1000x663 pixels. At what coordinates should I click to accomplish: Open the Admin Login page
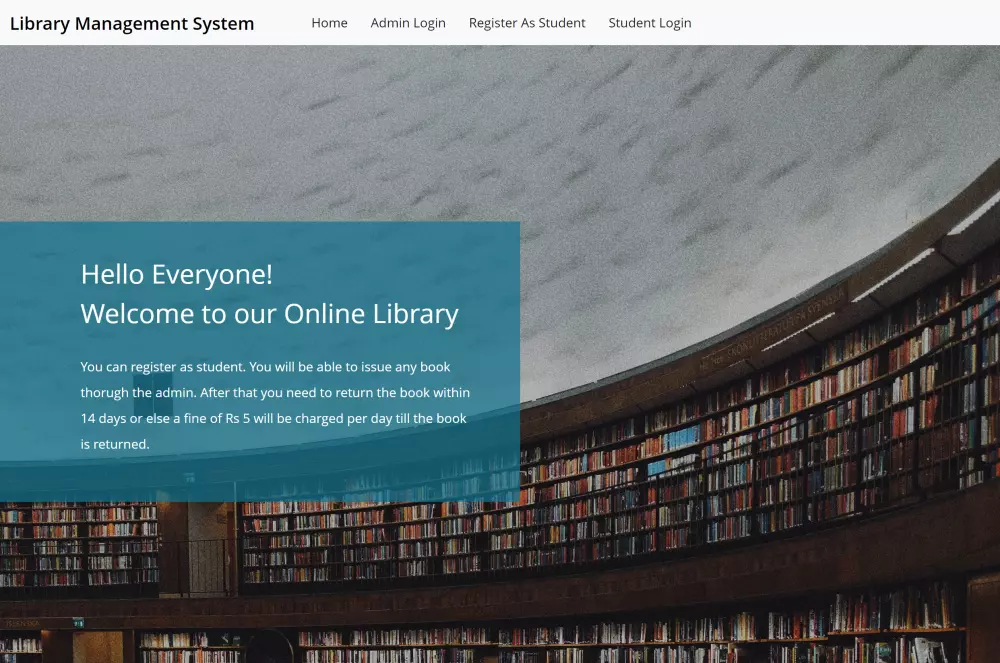click(408, 22)
